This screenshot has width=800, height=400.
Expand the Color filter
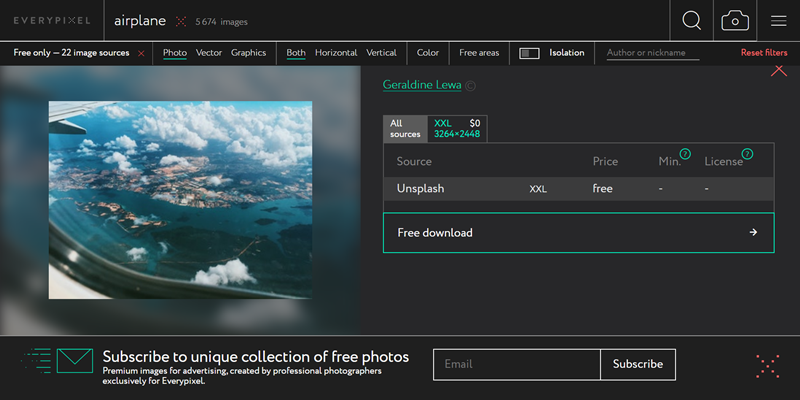428,53
